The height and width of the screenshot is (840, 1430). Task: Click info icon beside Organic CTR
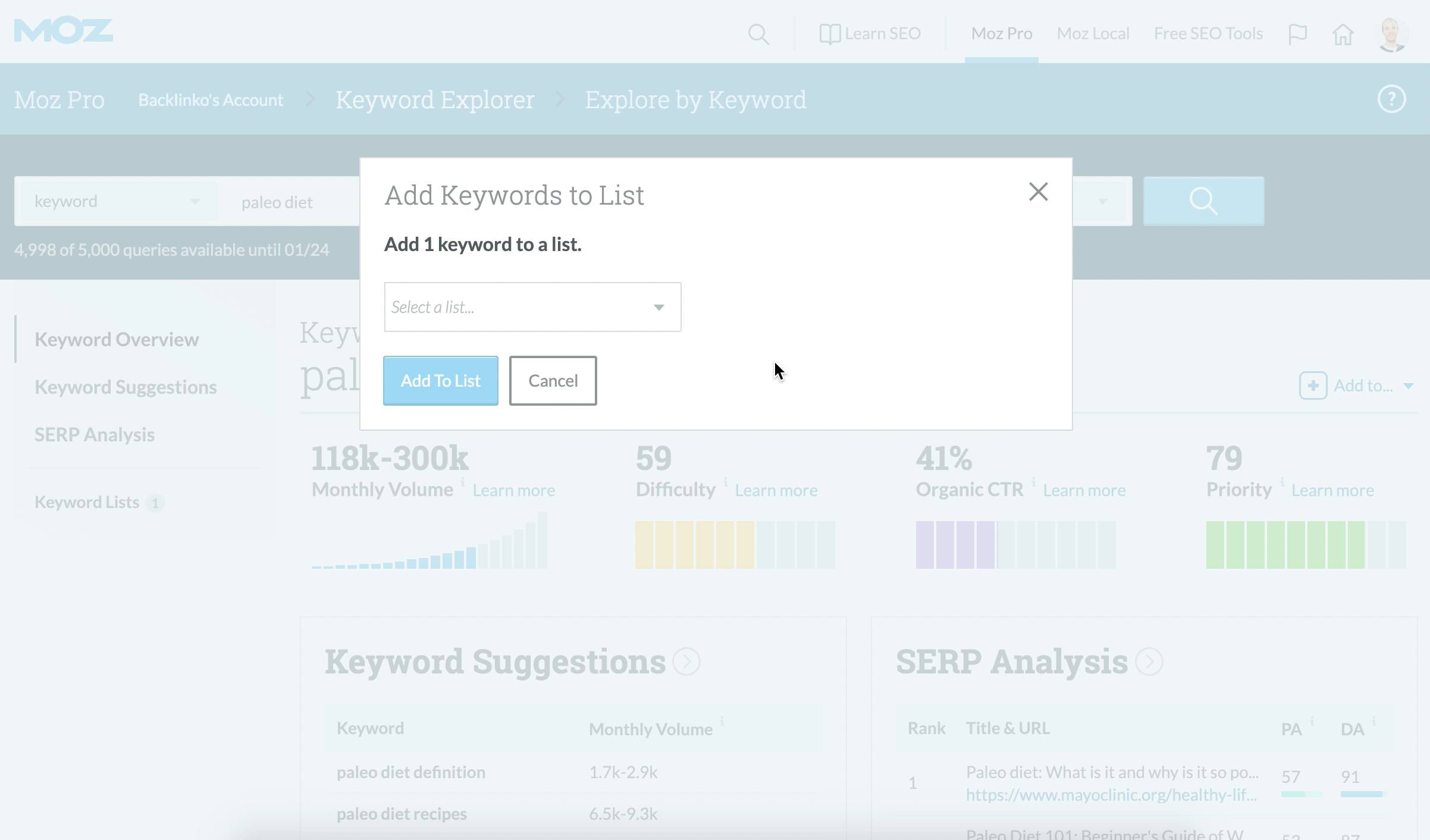[x=1033, y=481]
